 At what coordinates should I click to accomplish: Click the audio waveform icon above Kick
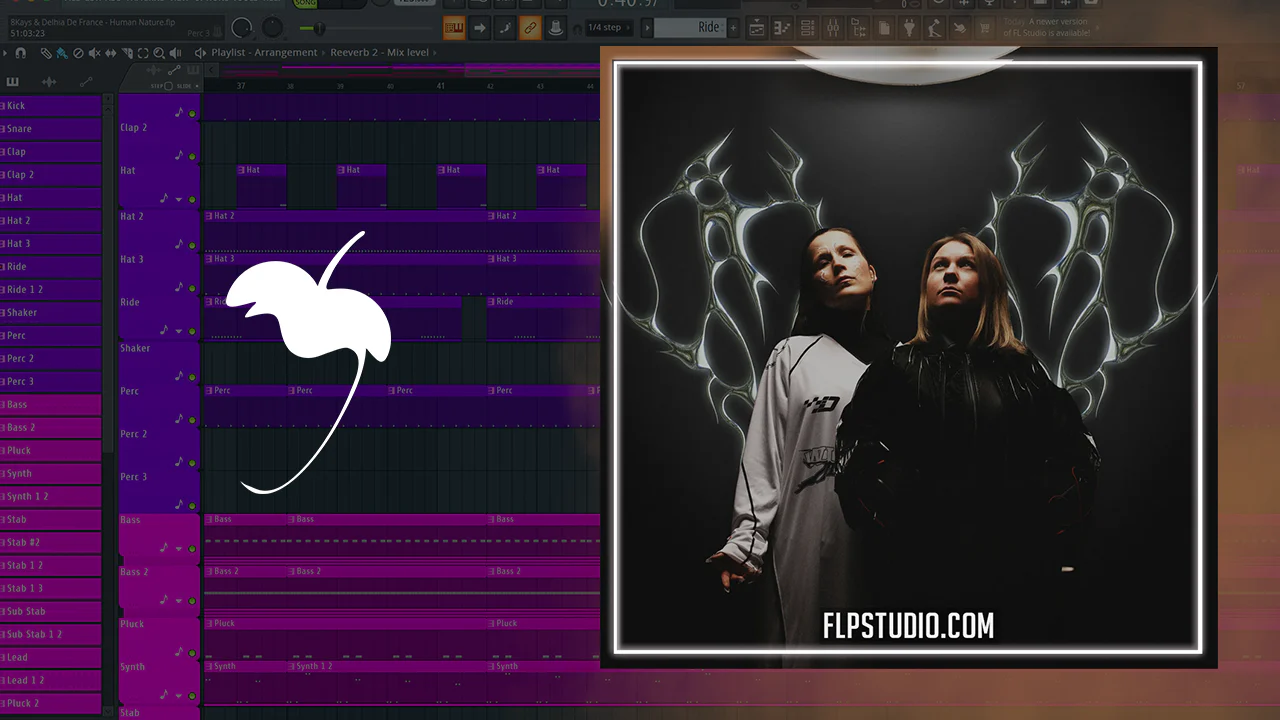click(x=49, y=82)
